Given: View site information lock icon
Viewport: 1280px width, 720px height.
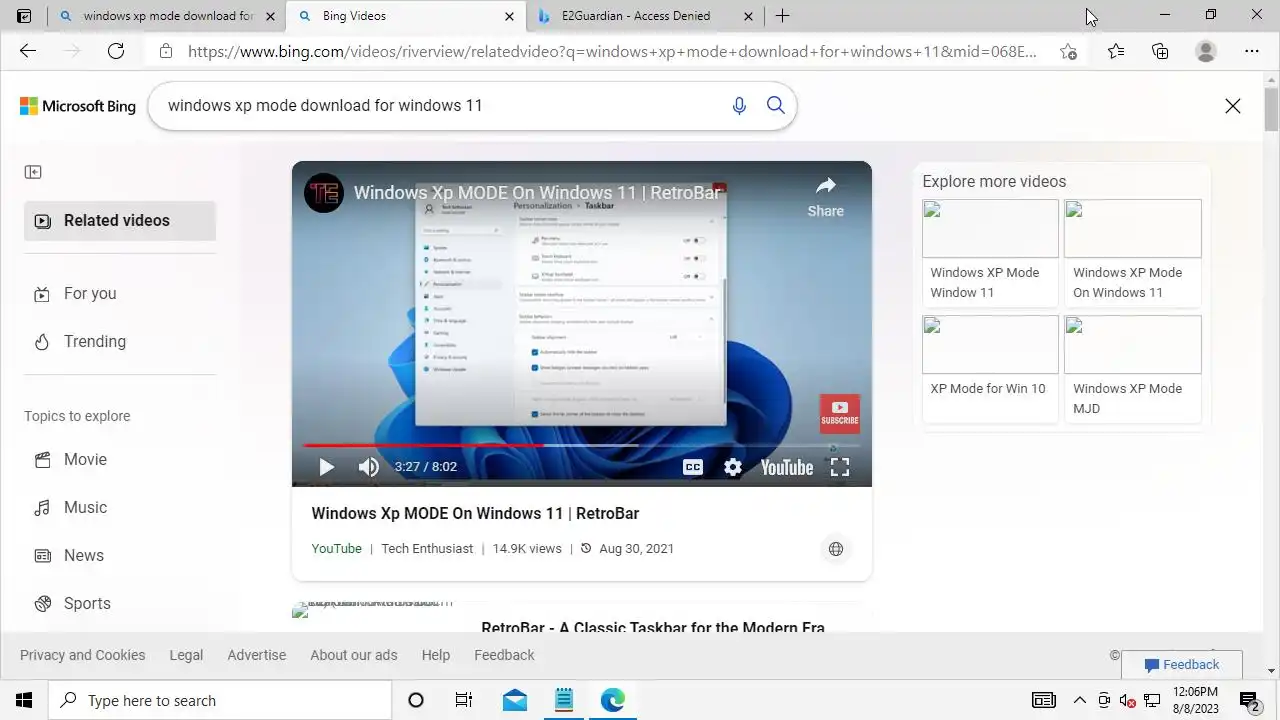Looking at the screenshot, I should (166, 51).
